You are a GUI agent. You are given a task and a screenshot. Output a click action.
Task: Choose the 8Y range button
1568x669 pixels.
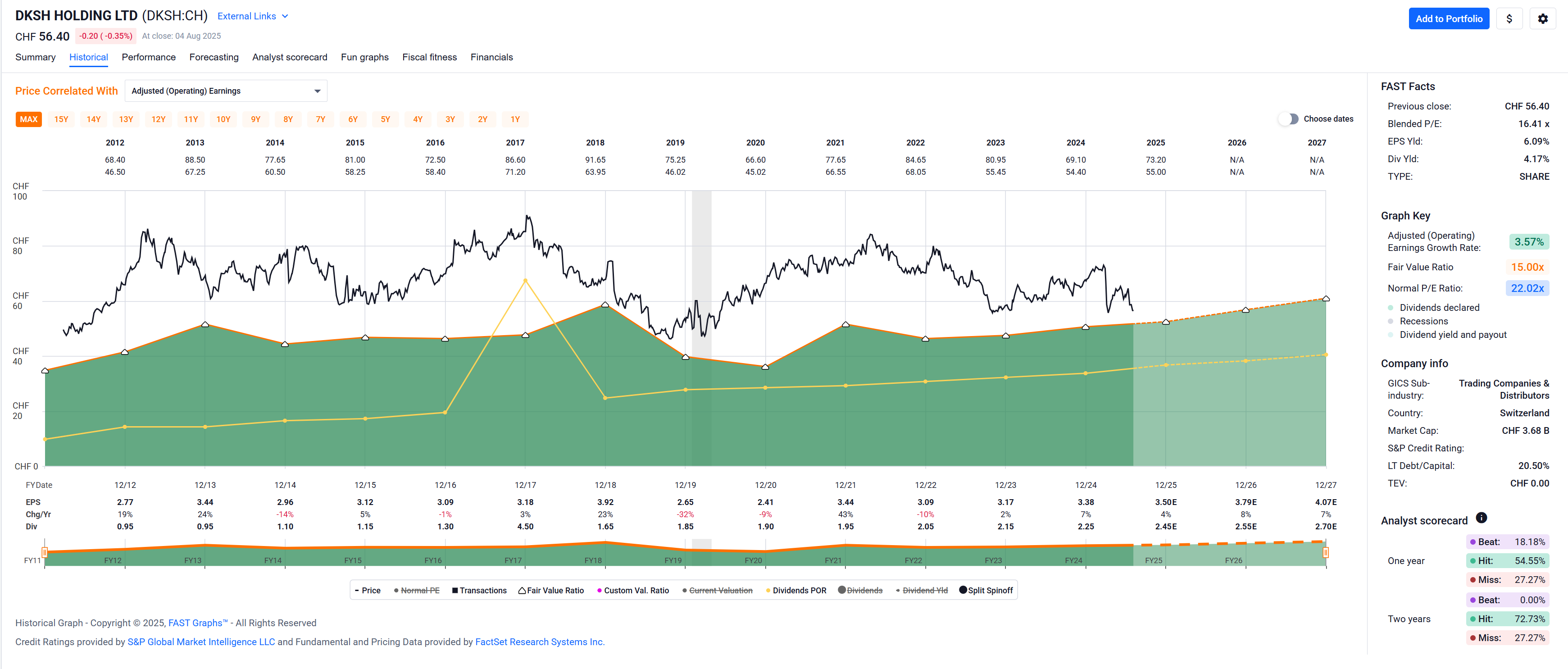point(288,119)
